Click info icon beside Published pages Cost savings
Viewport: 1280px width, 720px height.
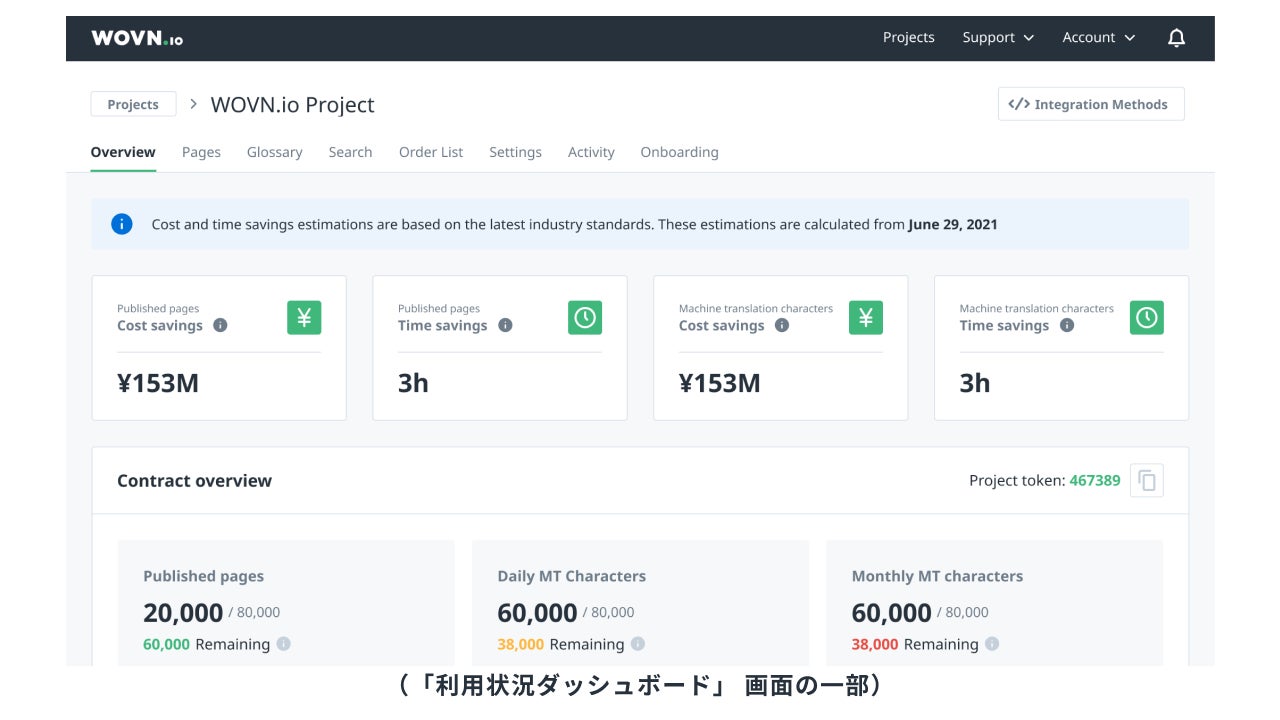[221, 325]
